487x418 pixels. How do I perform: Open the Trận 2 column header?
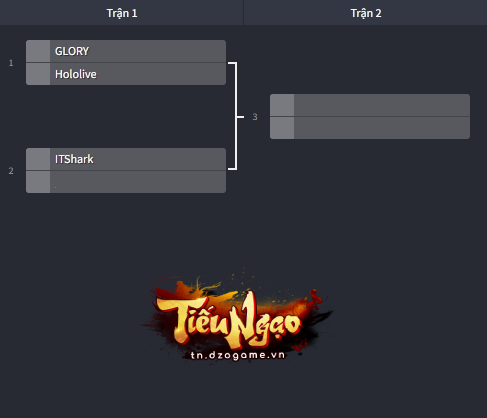point(366,13)
